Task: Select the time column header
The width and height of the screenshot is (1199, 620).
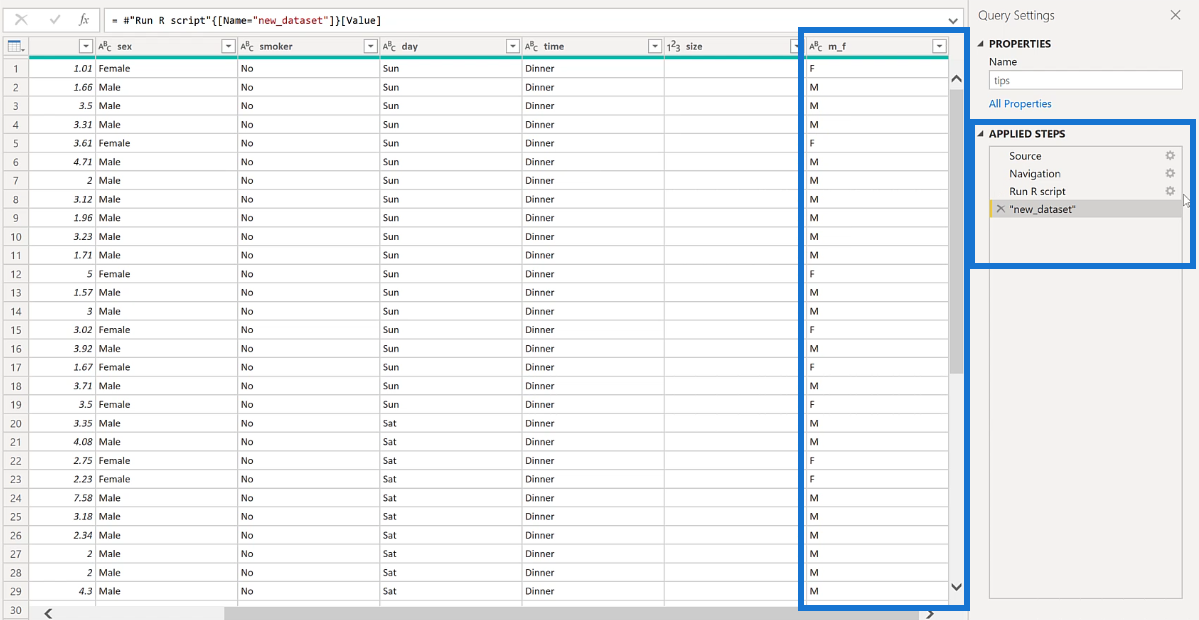Action: 593,47
